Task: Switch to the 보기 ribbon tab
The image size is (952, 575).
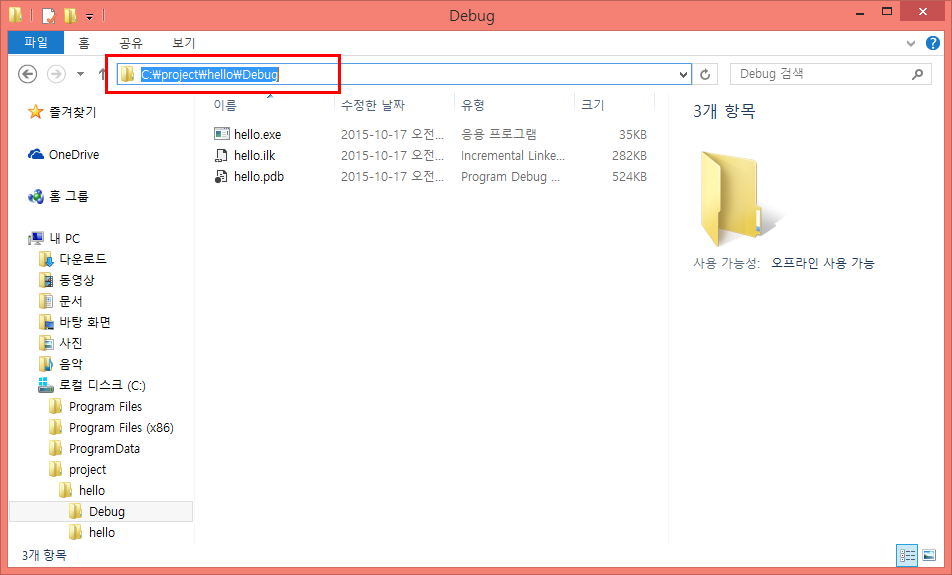Action: 183,43
